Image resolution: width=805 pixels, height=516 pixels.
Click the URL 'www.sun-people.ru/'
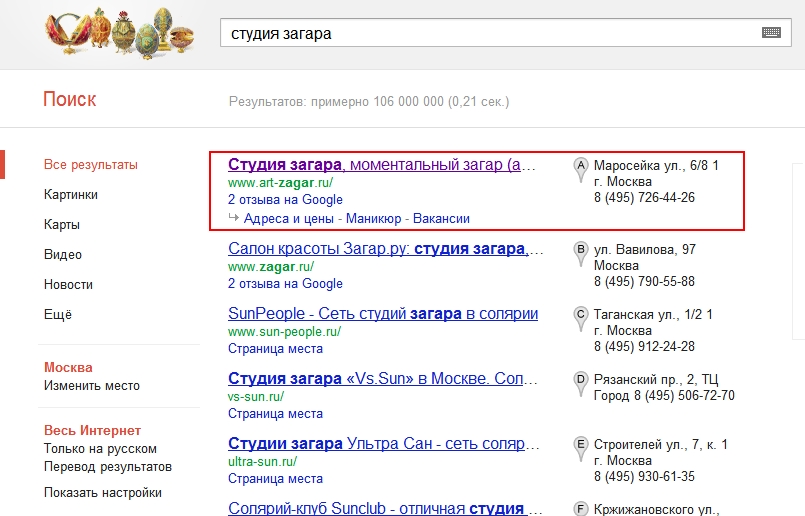284,332
